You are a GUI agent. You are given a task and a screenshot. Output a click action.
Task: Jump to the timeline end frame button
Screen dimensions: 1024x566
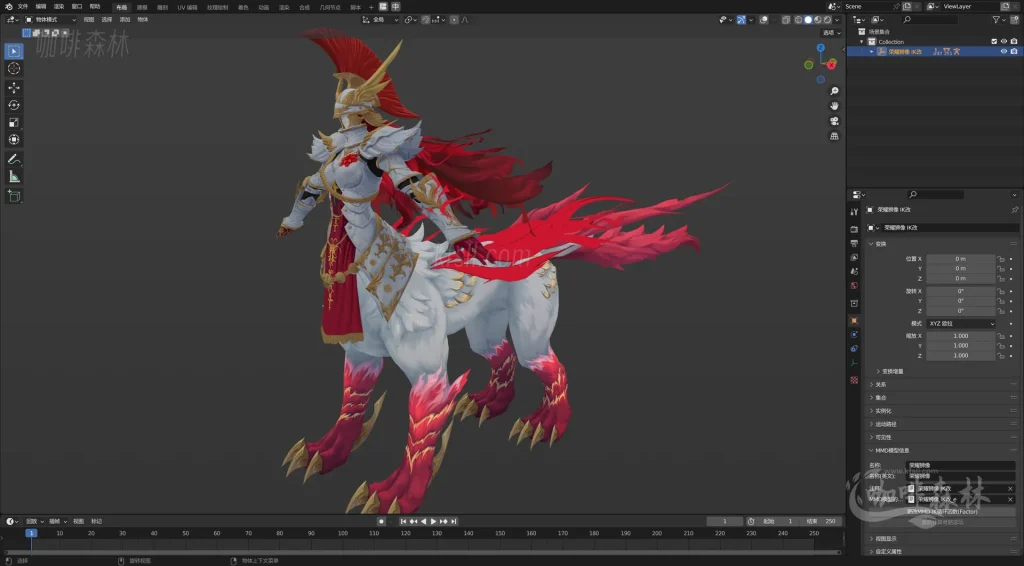click(x=454, y=522)
